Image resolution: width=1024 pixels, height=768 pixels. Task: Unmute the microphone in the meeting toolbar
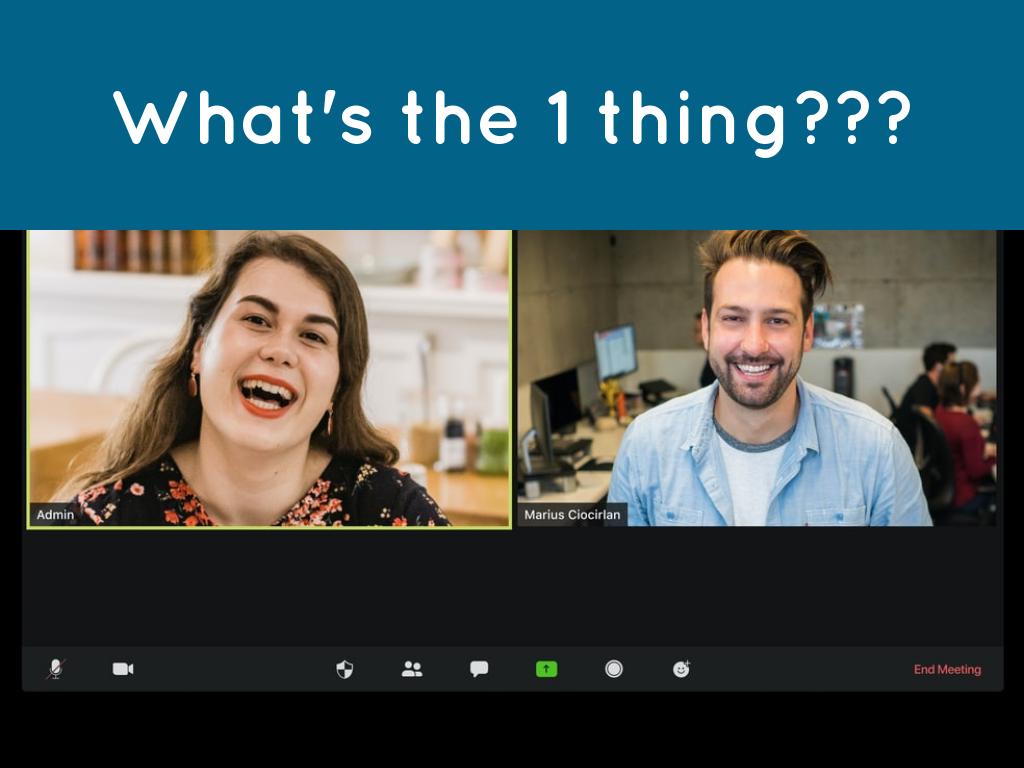pyautogui.click(x=55, y=669)
